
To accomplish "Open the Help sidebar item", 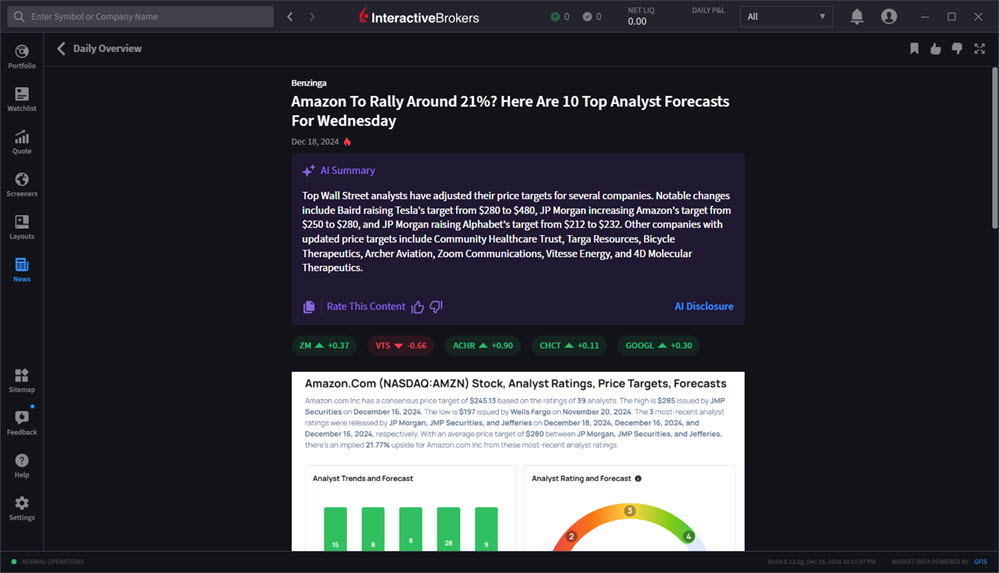I will [22, 466].
